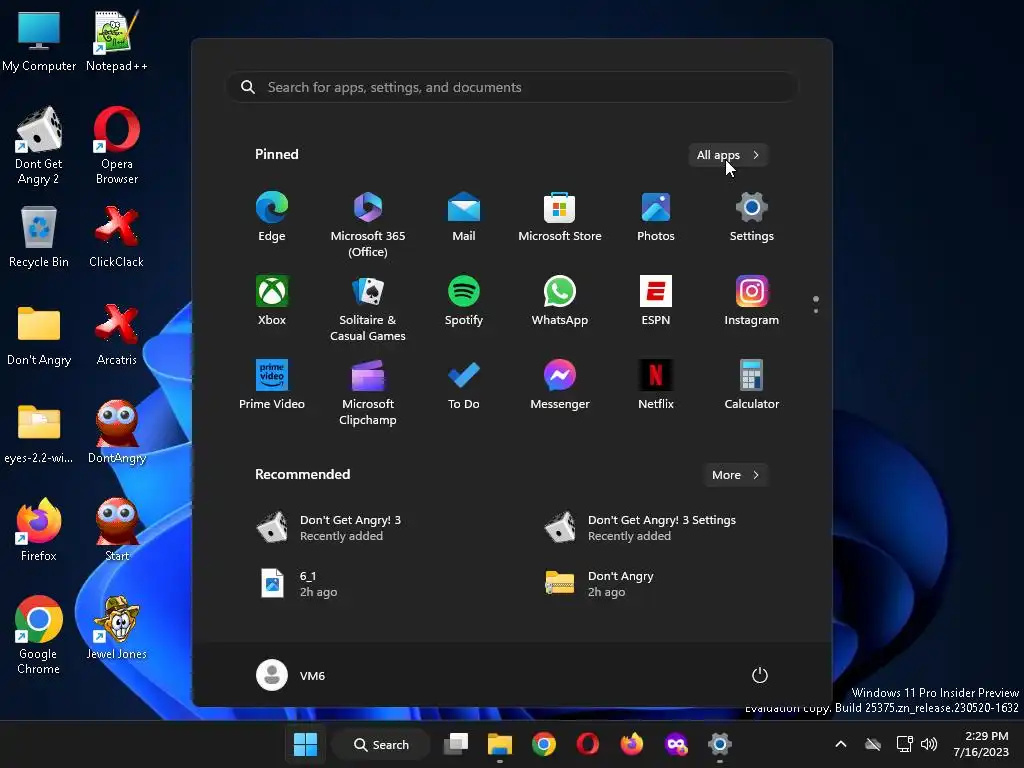This screenshot has width=1024, height=768.
Task: Click the Start menu search field
Action: [x=512, y=87]
